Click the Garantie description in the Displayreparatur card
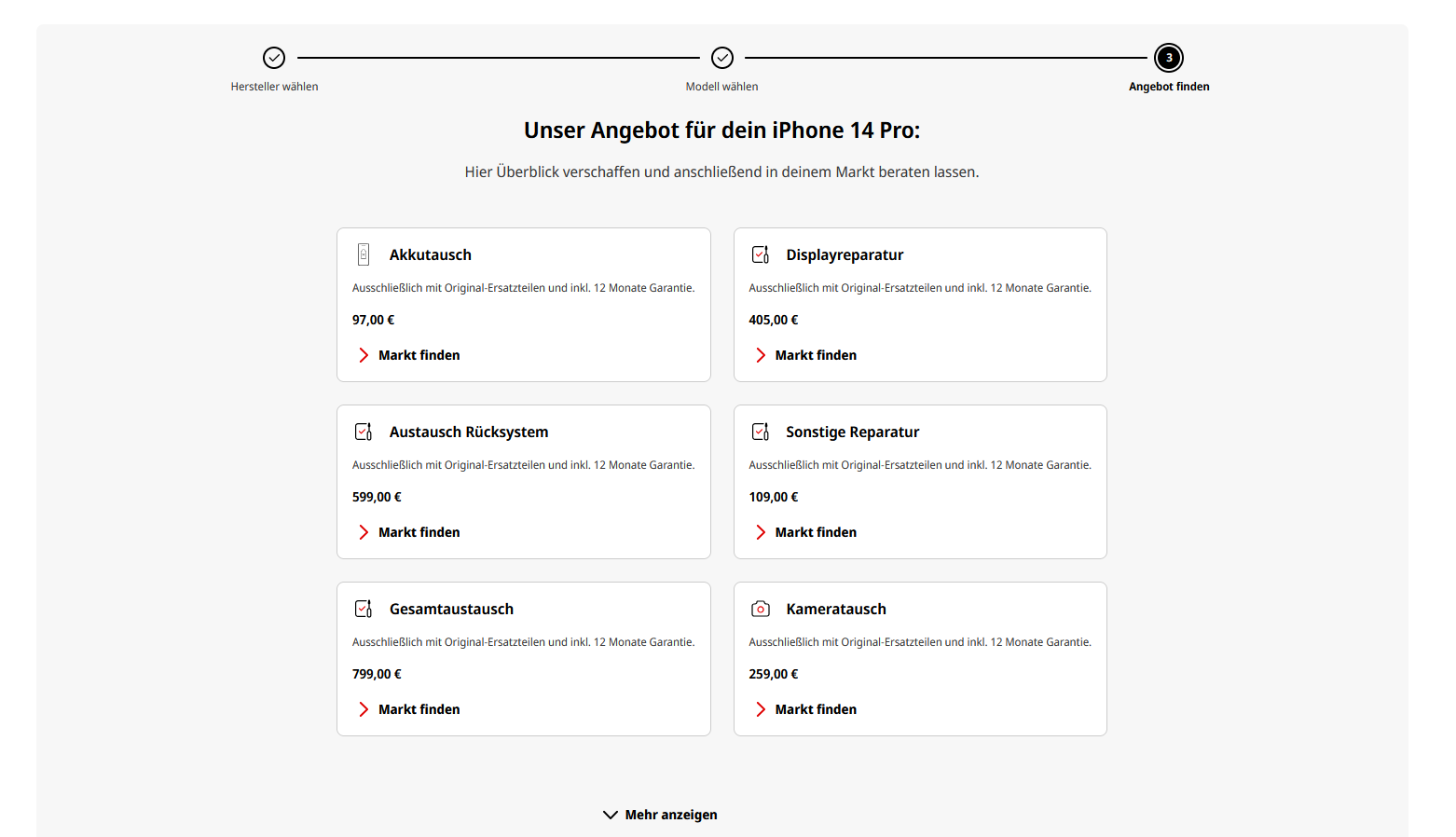Viewport: 1456px width, 837px height. pos(920,288)
